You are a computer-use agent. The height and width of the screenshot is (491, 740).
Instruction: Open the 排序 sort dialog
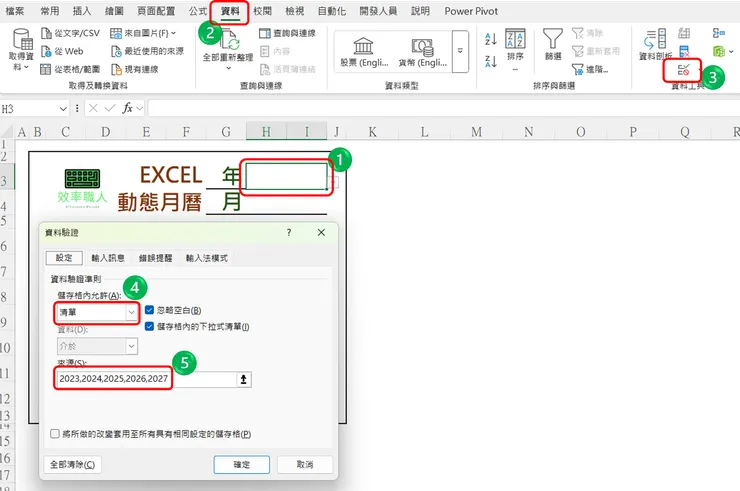tap(515, 45)
